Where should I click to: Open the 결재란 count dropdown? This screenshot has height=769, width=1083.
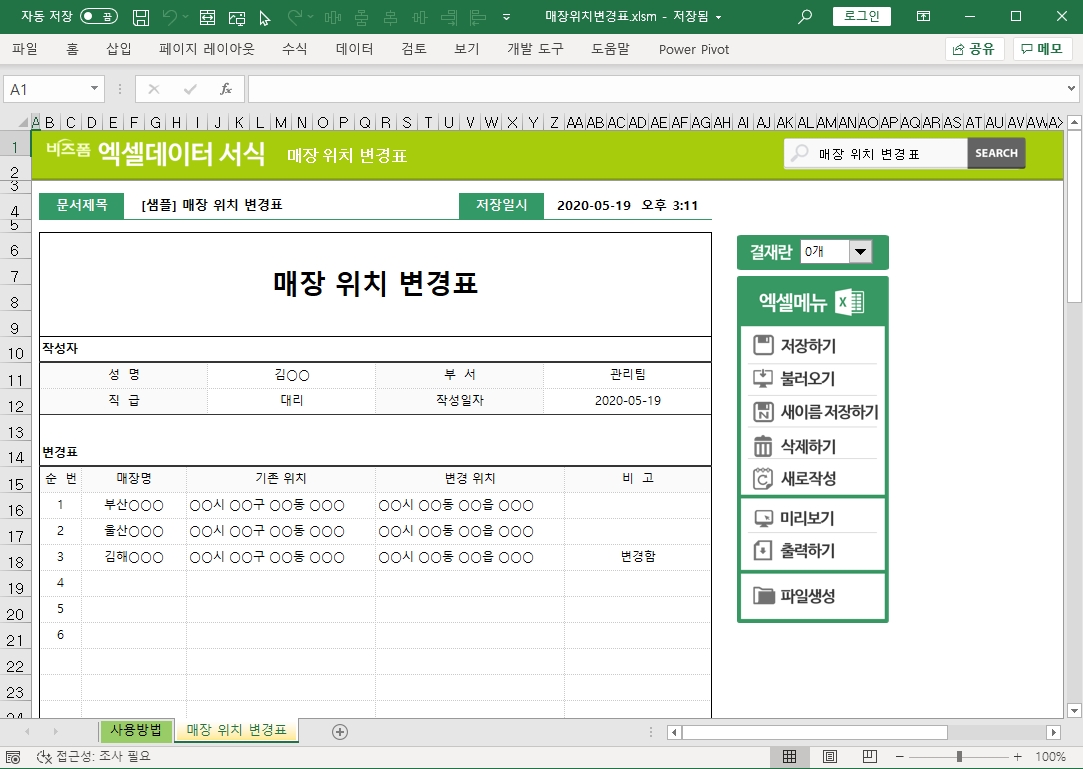pyautogui.click(x=860, y=252)
